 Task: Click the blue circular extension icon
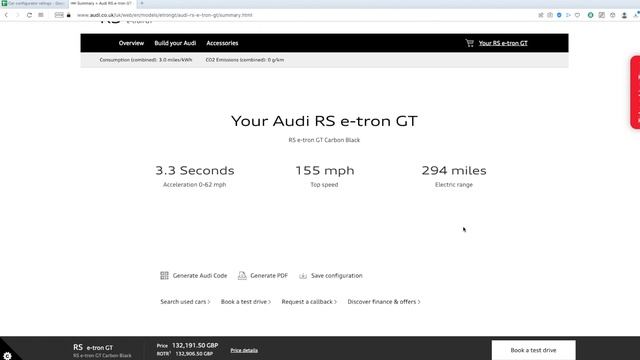tap(559, 15)
